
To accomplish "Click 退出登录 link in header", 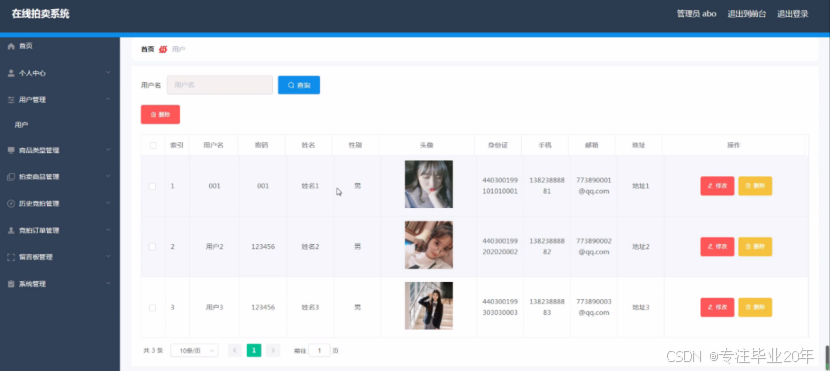I will tap(792, 14).
